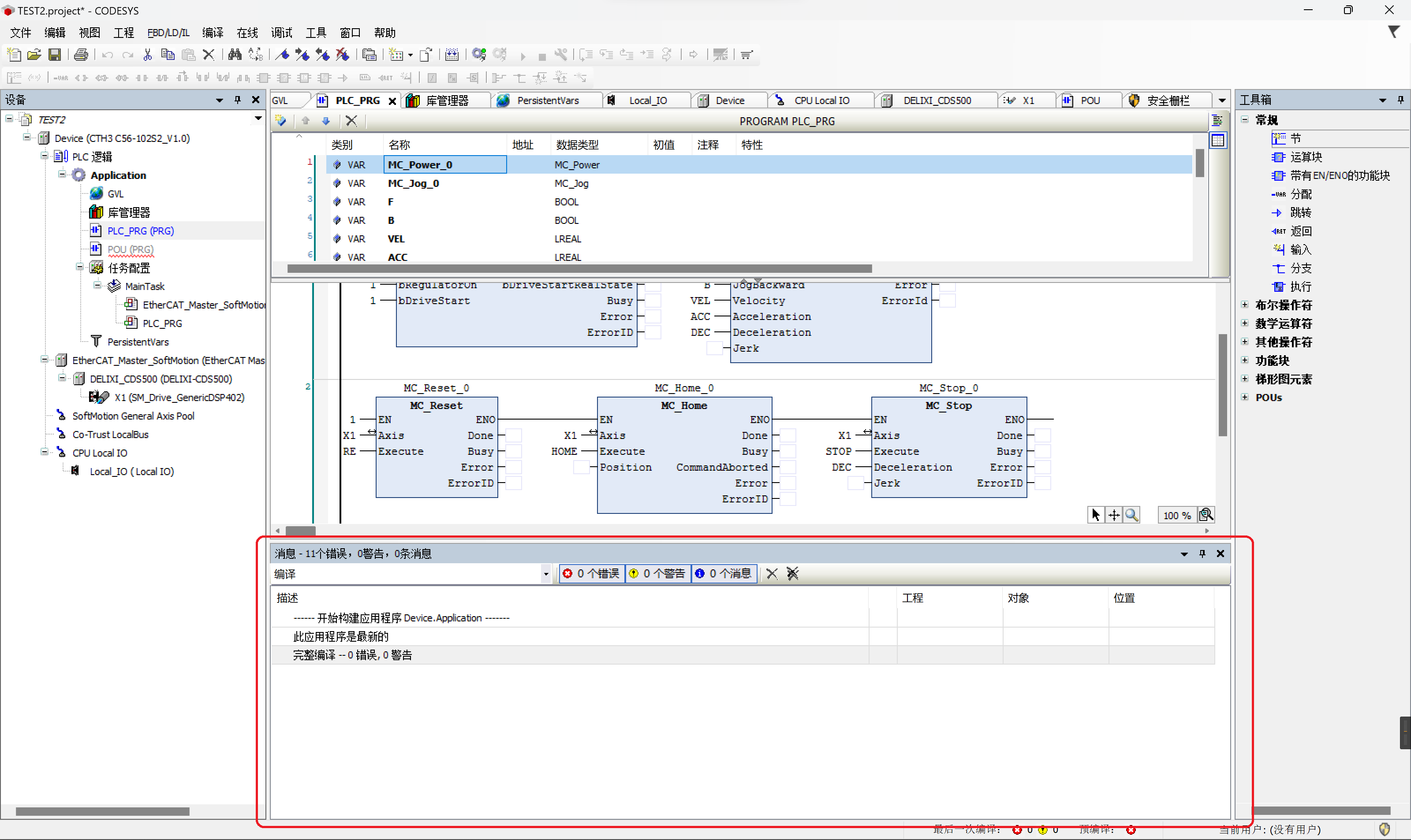Screen dimensions: 1411x840
Task: Select 跳转 in the toolbox
Action: click(x=1301, y=213)
